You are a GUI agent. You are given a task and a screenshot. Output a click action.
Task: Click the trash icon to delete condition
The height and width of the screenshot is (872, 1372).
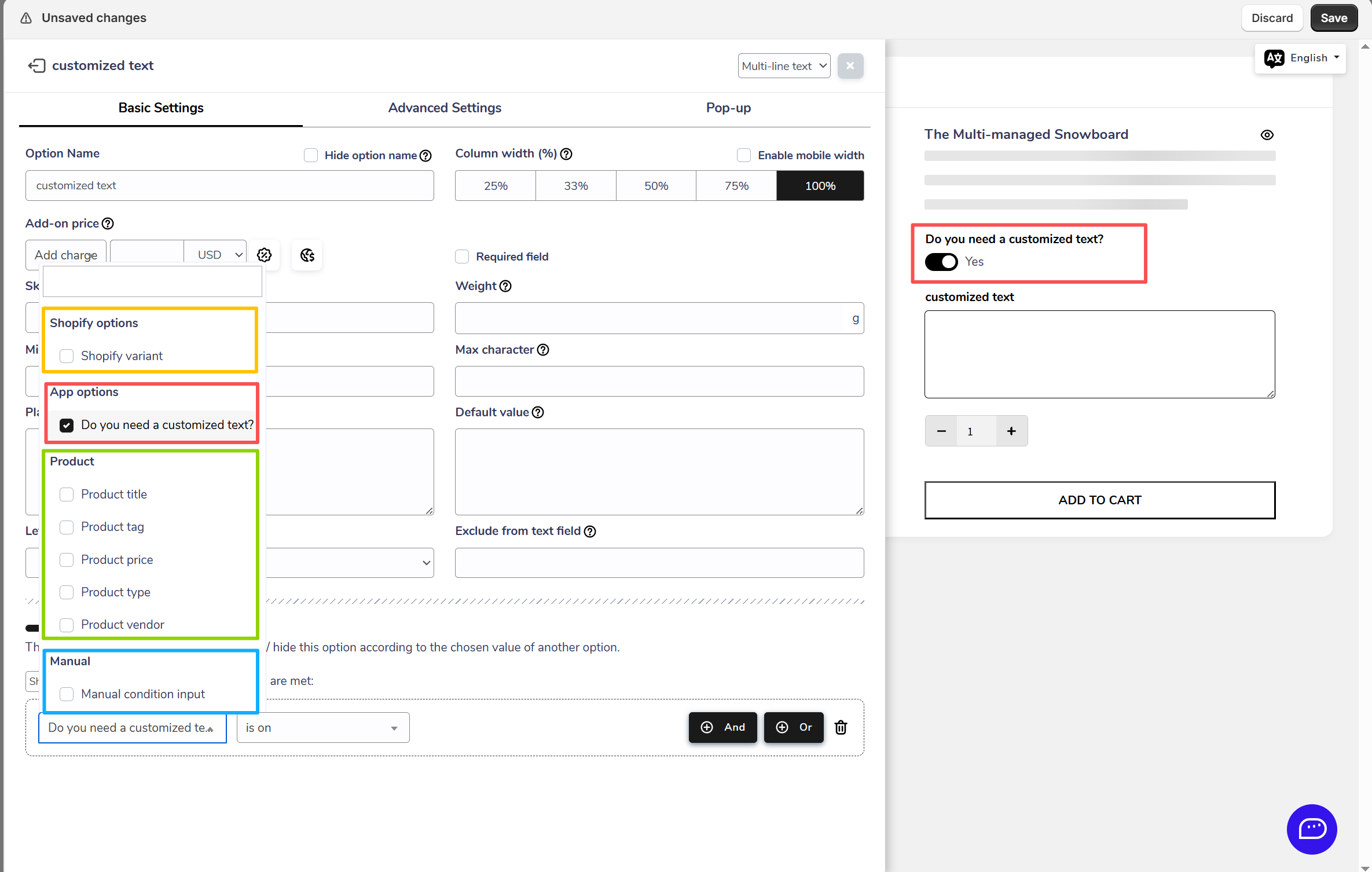pyautogui.click(x=841, y=727)
